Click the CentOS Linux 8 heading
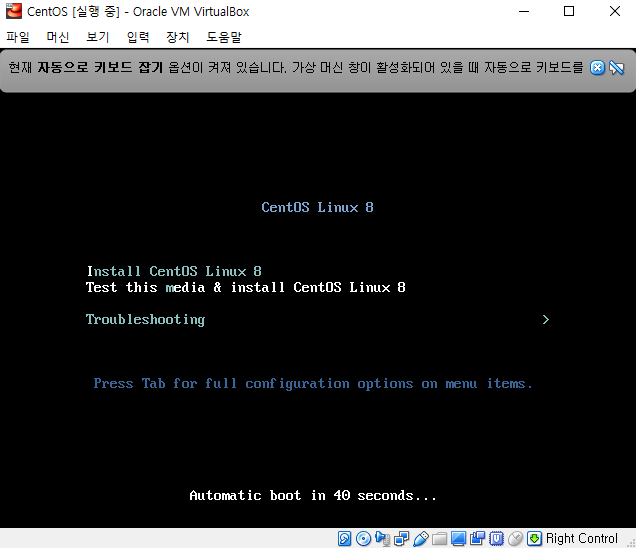 [x=317, y=207]
